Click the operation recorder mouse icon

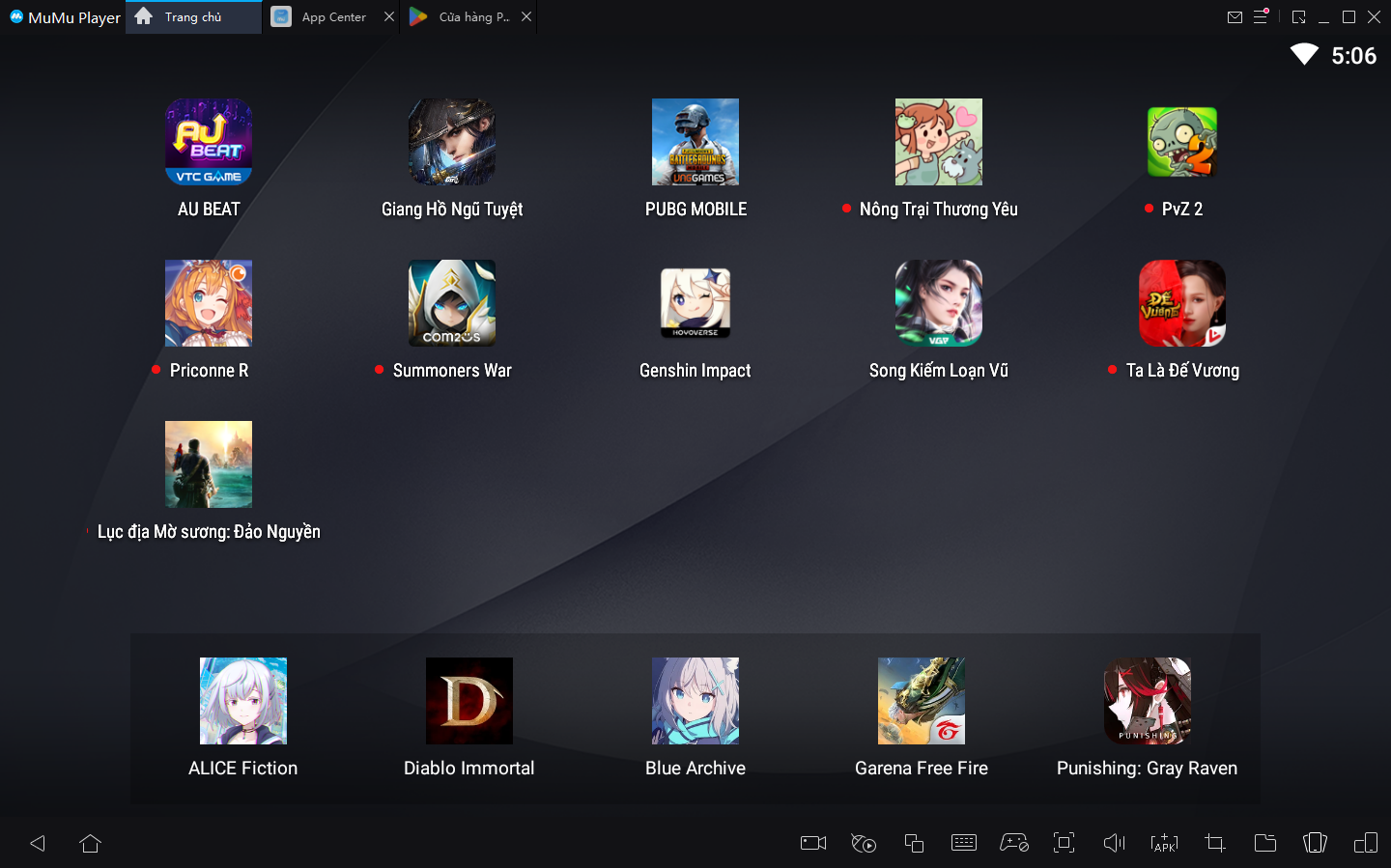(864, 843)
